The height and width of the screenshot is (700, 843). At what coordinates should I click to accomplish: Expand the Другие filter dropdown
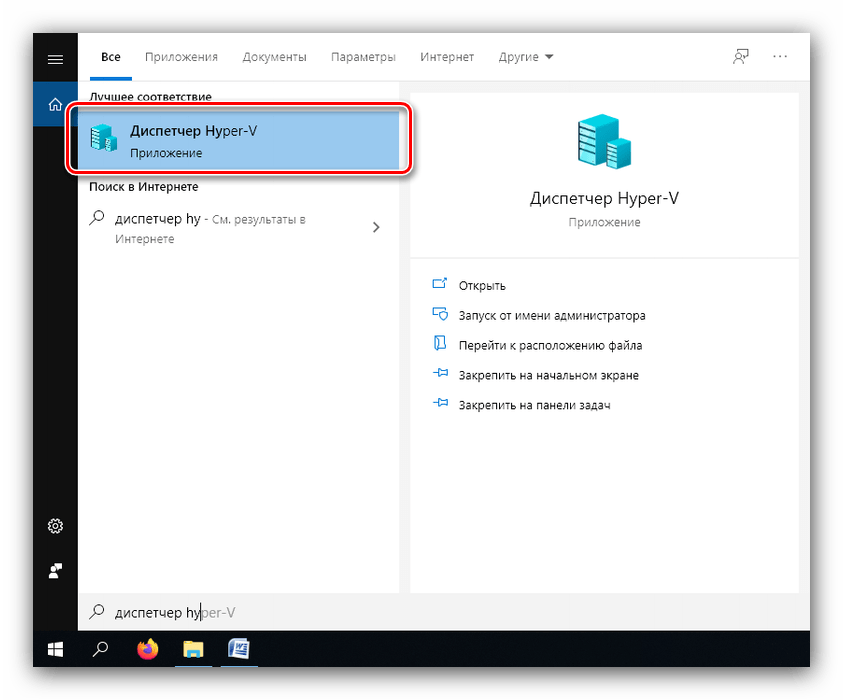pyautogui.click(x=526, y=57)
